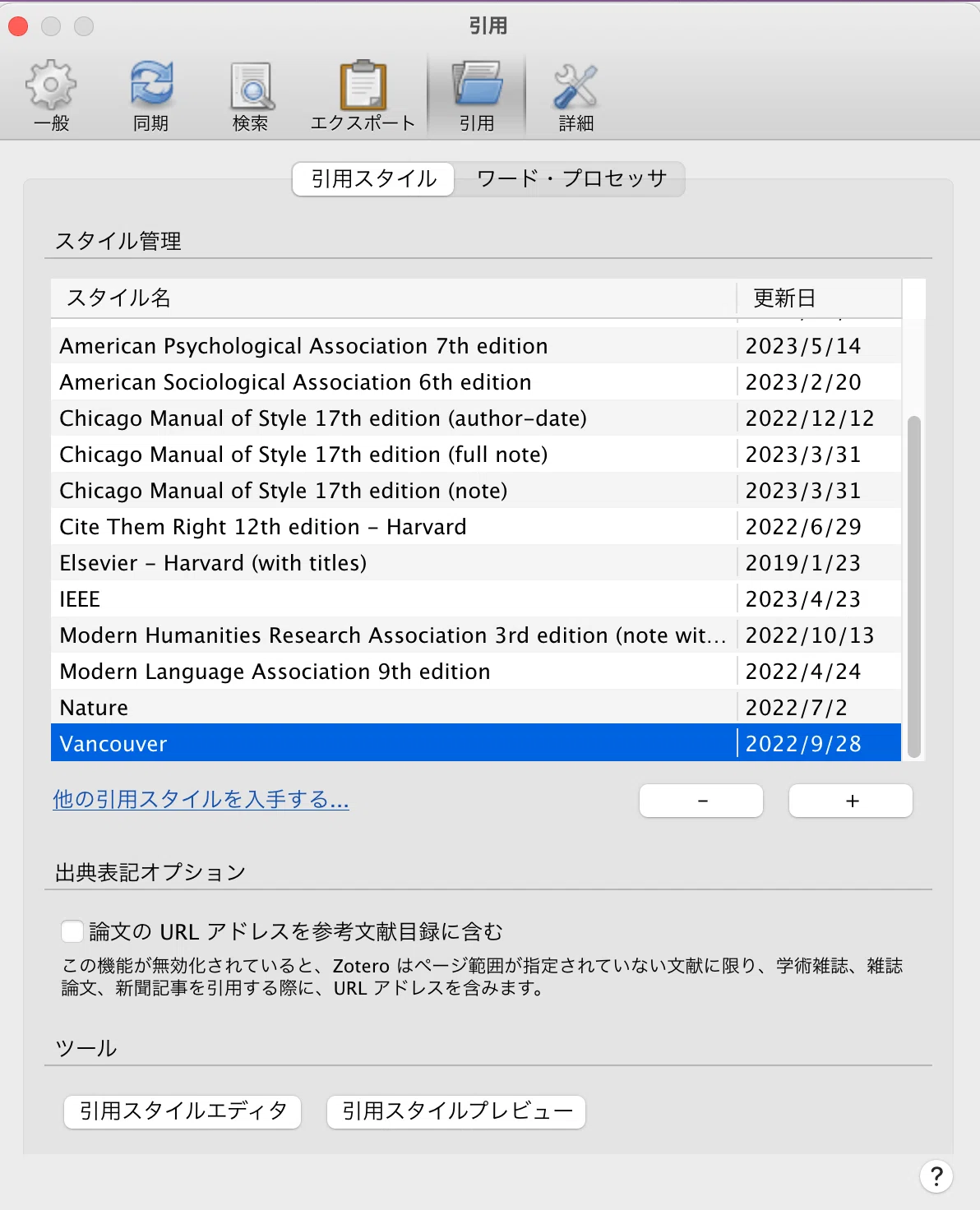Image resolution: width=980 pixels, height=1210 pixels.
Task: Sort by the スタイル名 column header
Action: (x=394, y=298)
